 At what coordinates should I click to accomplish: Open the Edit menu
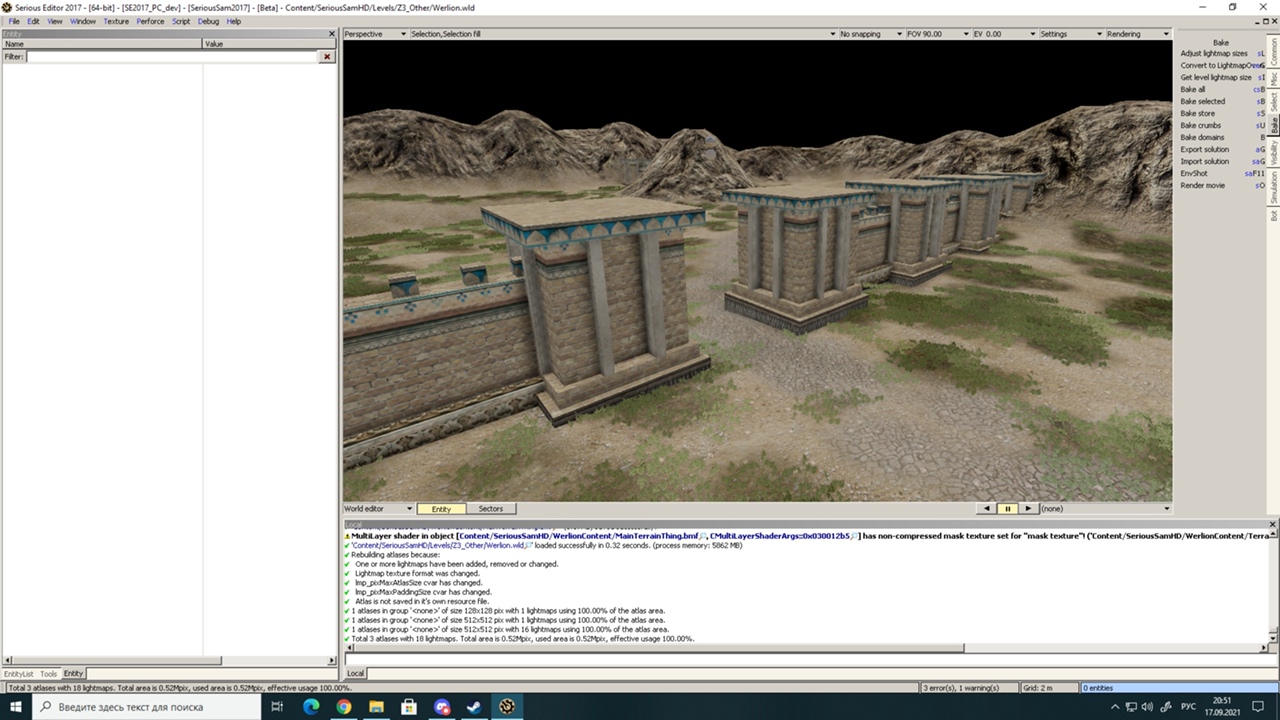(x=33, y=21)
